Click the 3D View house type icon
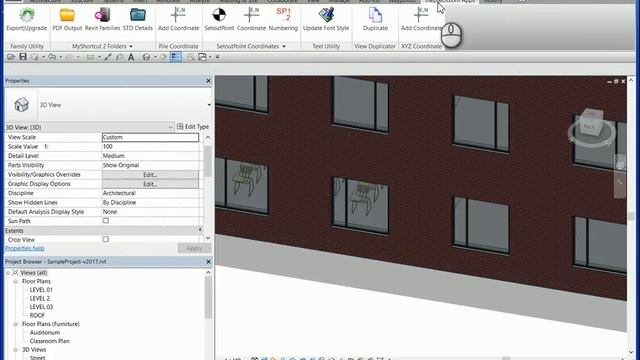The image size is (640, 360). point(21,105)
